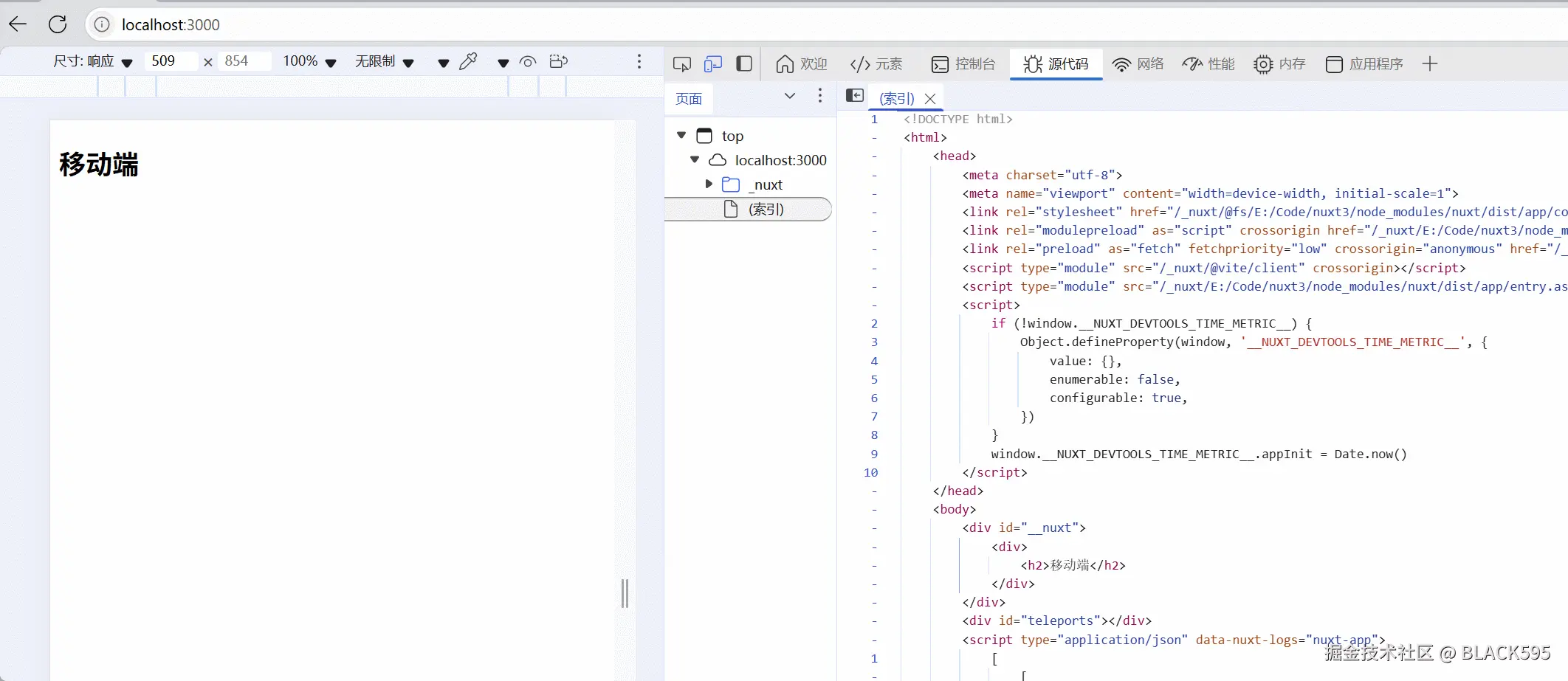This screenshot has width=1568, height=681.
Task: Click the eyedropper icon in device toolbar
Action: [468, 61]
